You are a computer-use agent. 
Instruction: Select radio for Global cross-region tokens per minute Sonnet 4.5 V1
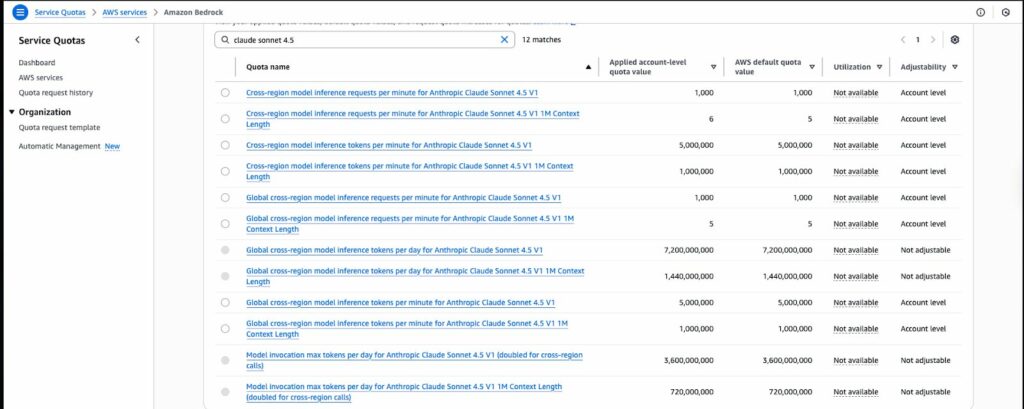(225, 303)
